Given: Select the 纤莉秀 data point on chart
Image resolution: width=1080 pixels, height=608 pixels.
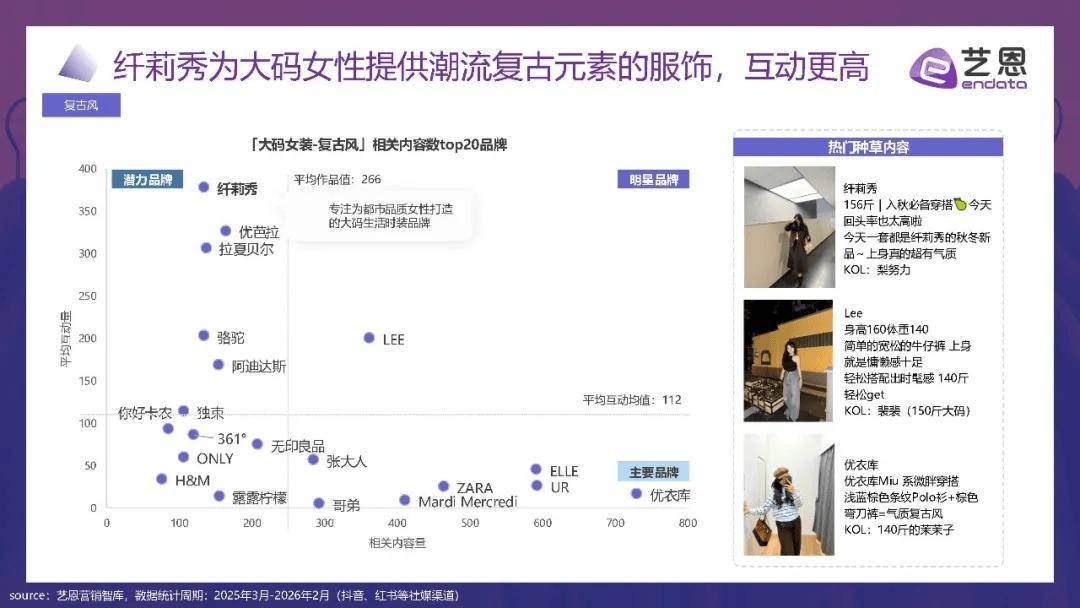Looking at the screenshot, I should click(204, 187).
